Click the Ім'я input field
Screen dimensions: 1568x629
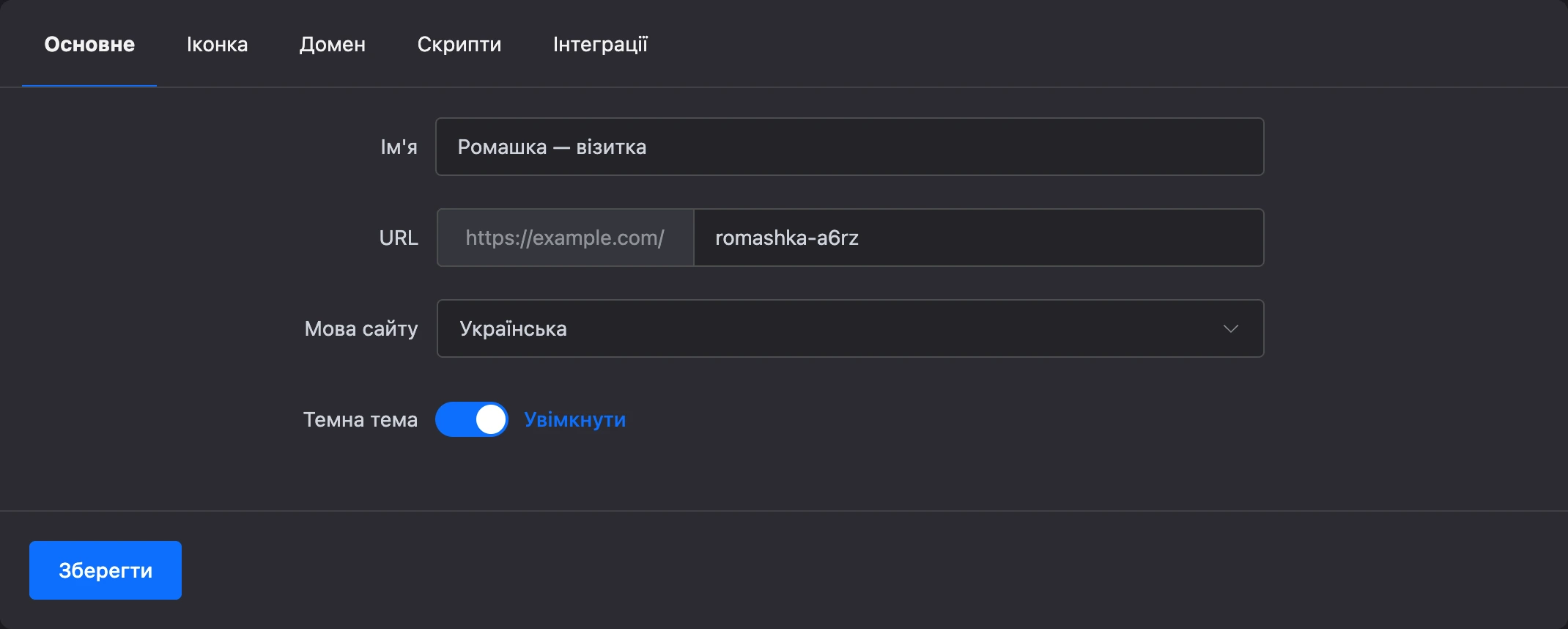850,147
